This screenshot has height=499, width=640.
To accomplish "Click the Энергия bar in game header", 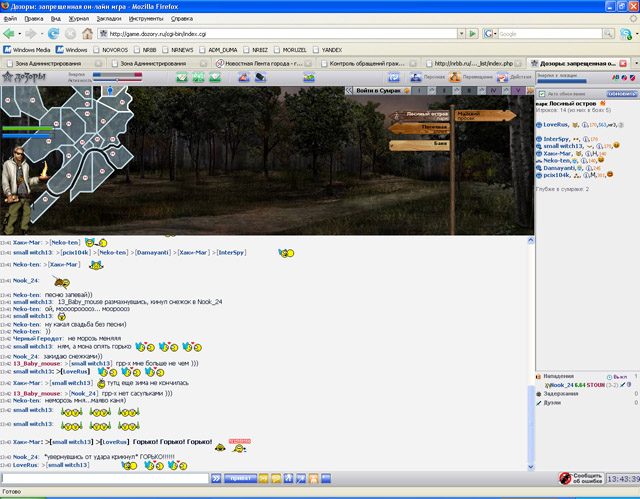I will click(117, 75).
